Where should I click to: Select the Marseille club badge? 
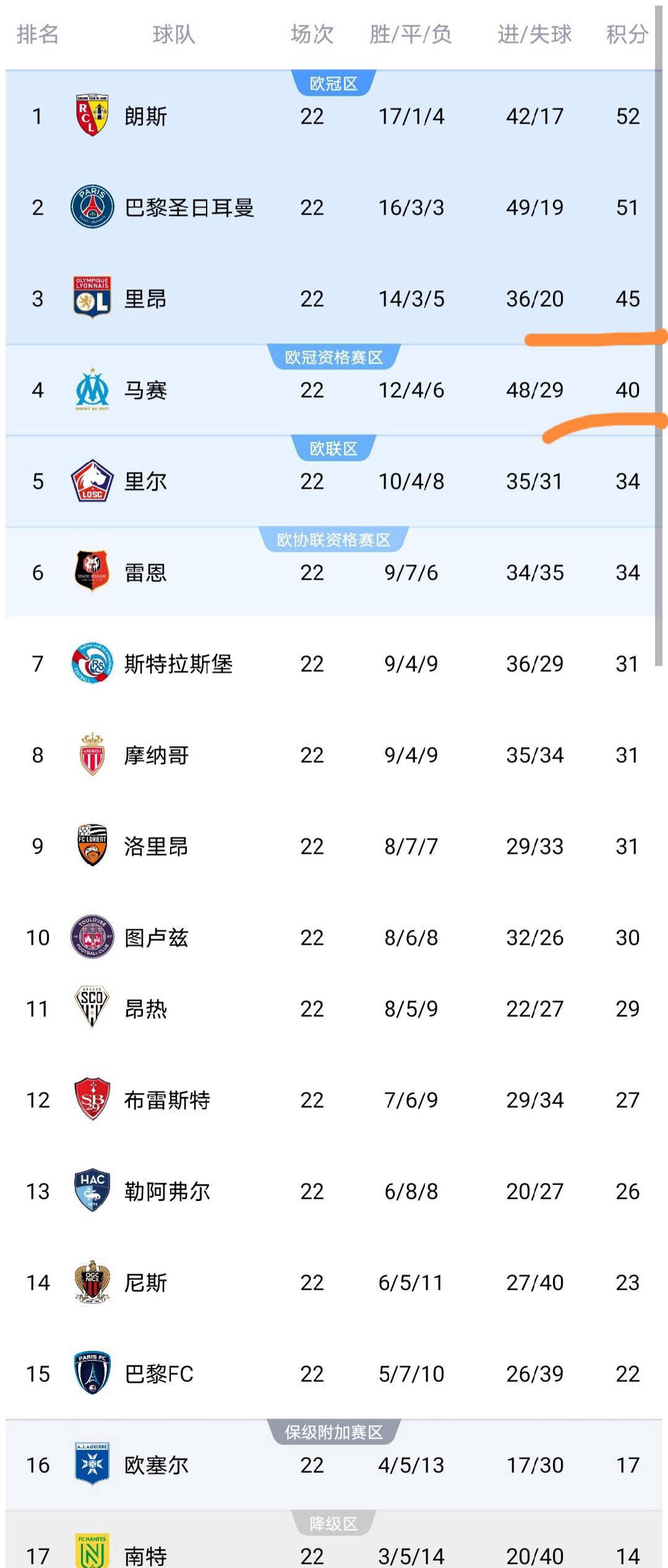pos(92,390)
